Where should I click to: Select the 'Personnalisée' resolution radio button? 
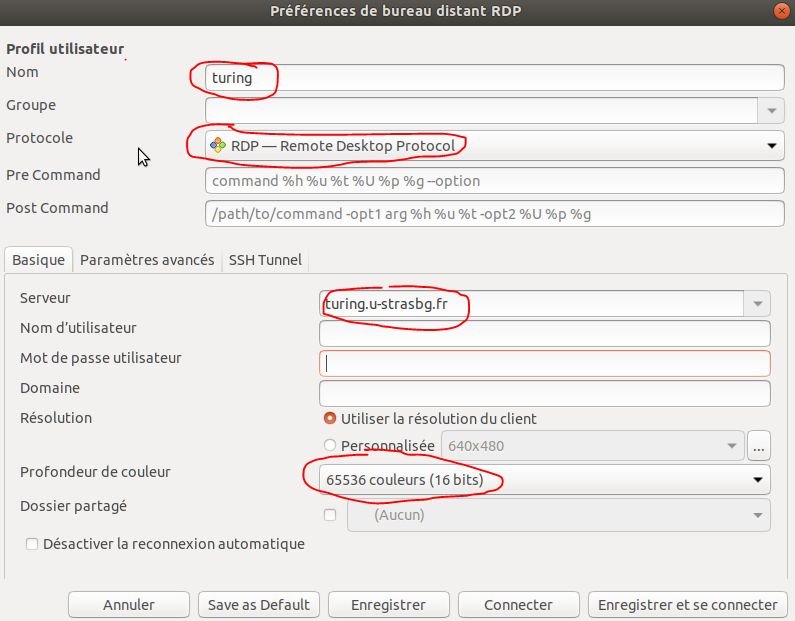pyautogui.click(x=330, y=446)
